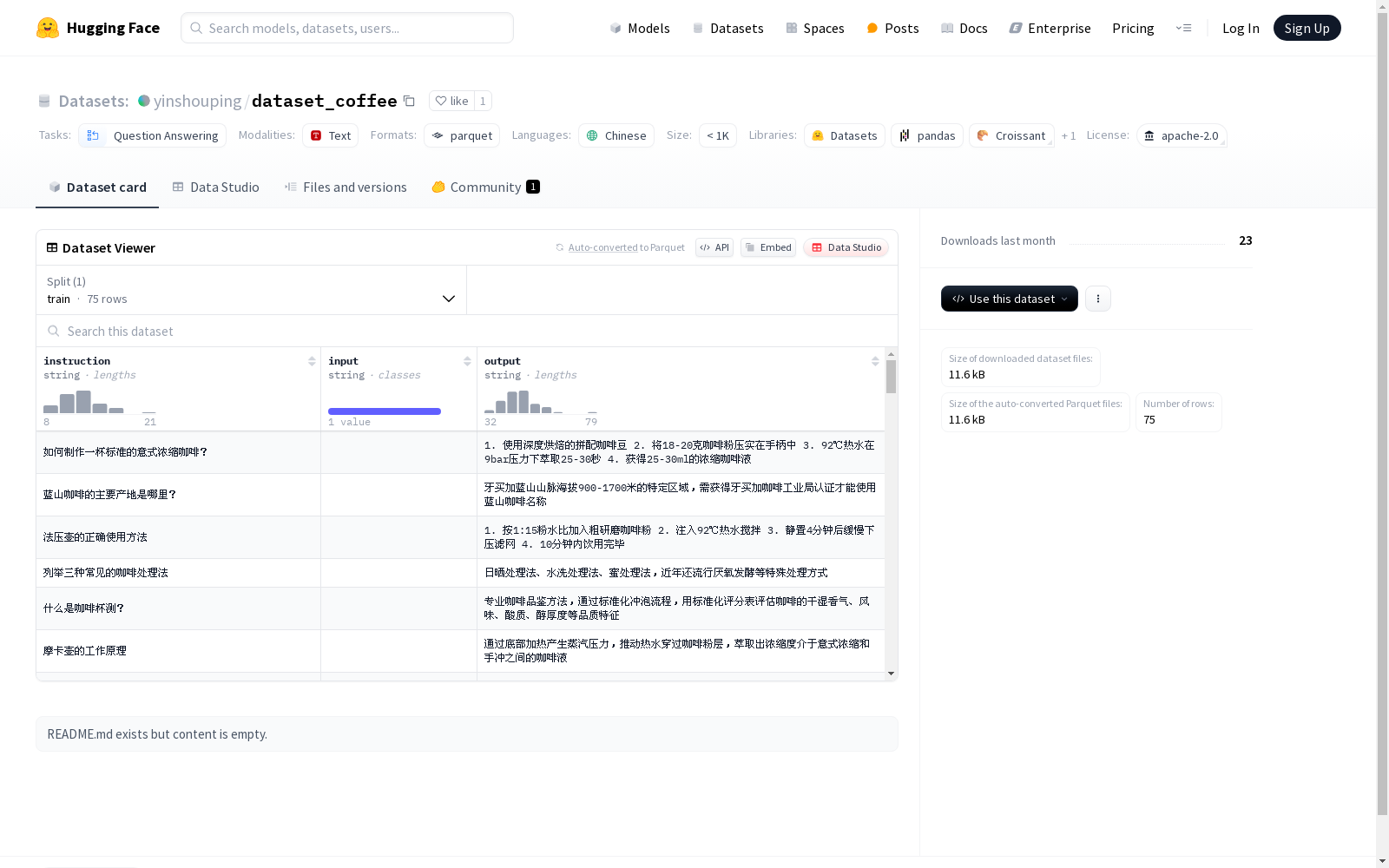Viewport: 1389px width, 868px height.
Task: Expand the train split dropdown
Action: click(252, 290)
